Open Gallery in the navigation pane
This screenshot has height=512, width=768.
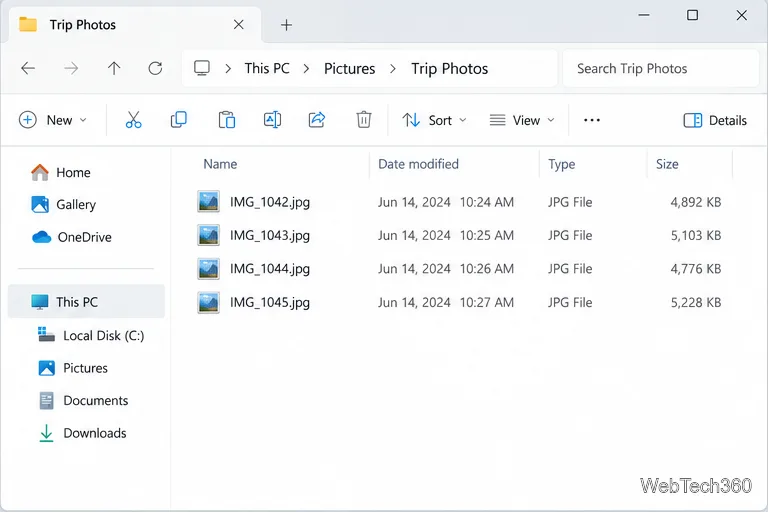[x=63, y=204]
